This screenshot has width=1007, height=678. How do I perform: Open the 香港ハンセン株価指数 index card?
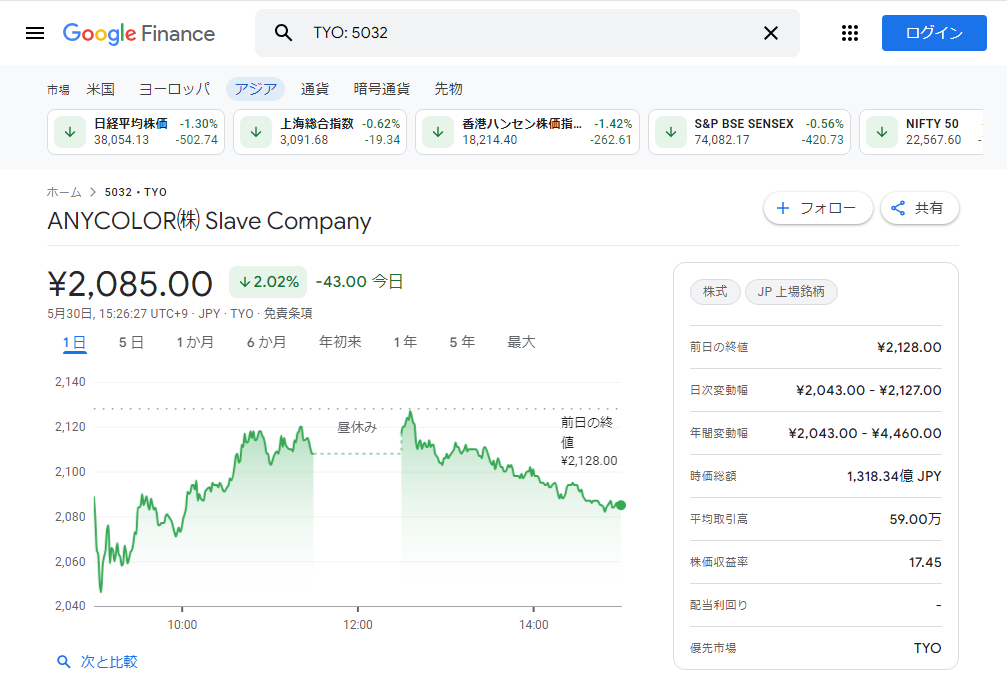527,132
